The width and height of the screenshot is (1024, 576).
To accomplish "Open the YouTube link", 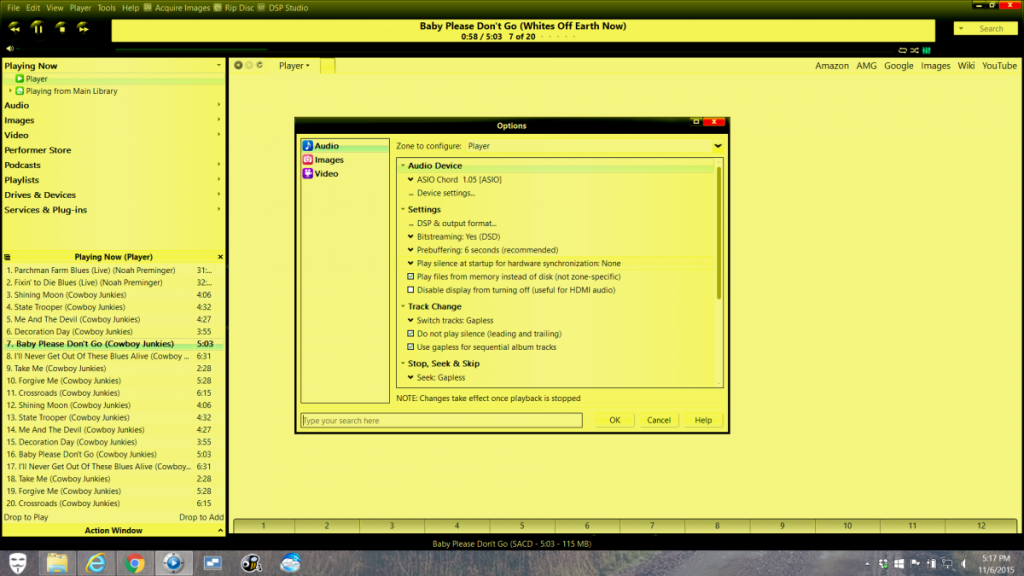I will click(999, 66).
